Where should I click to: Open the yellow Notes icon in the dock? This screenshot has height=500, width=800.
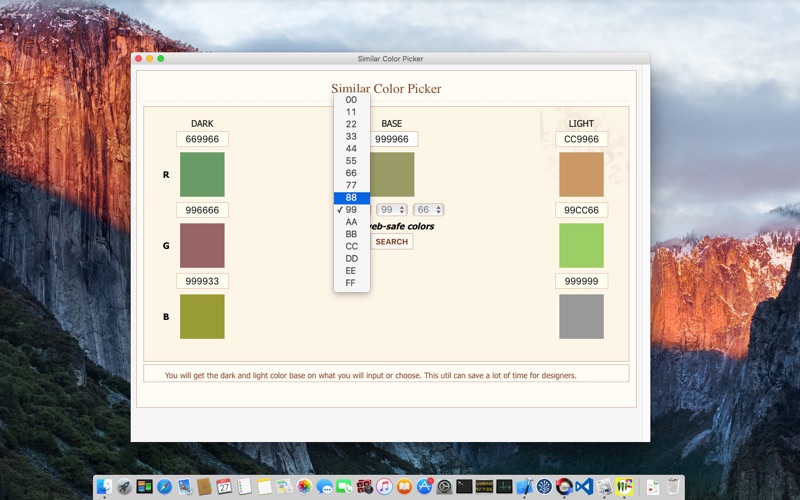click(x=264, y=487)
